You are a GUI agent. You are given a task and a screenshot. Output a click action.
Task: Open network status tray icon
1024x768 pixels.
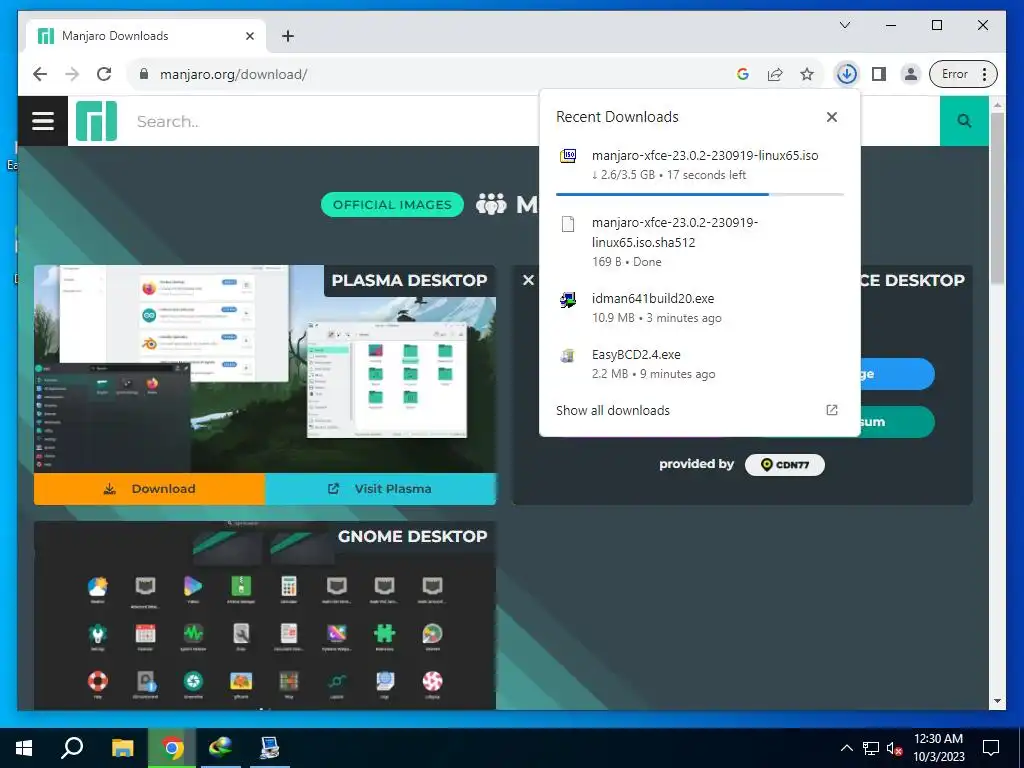(x=871, y=748)
